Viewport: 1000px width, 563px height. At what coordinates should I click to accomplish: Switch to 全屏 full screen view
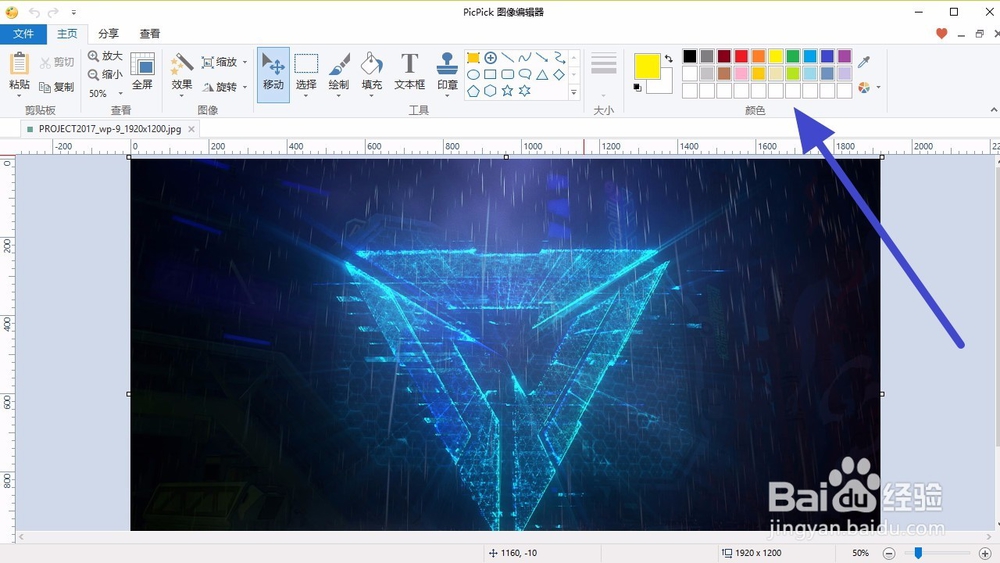(x=142, y=71)
